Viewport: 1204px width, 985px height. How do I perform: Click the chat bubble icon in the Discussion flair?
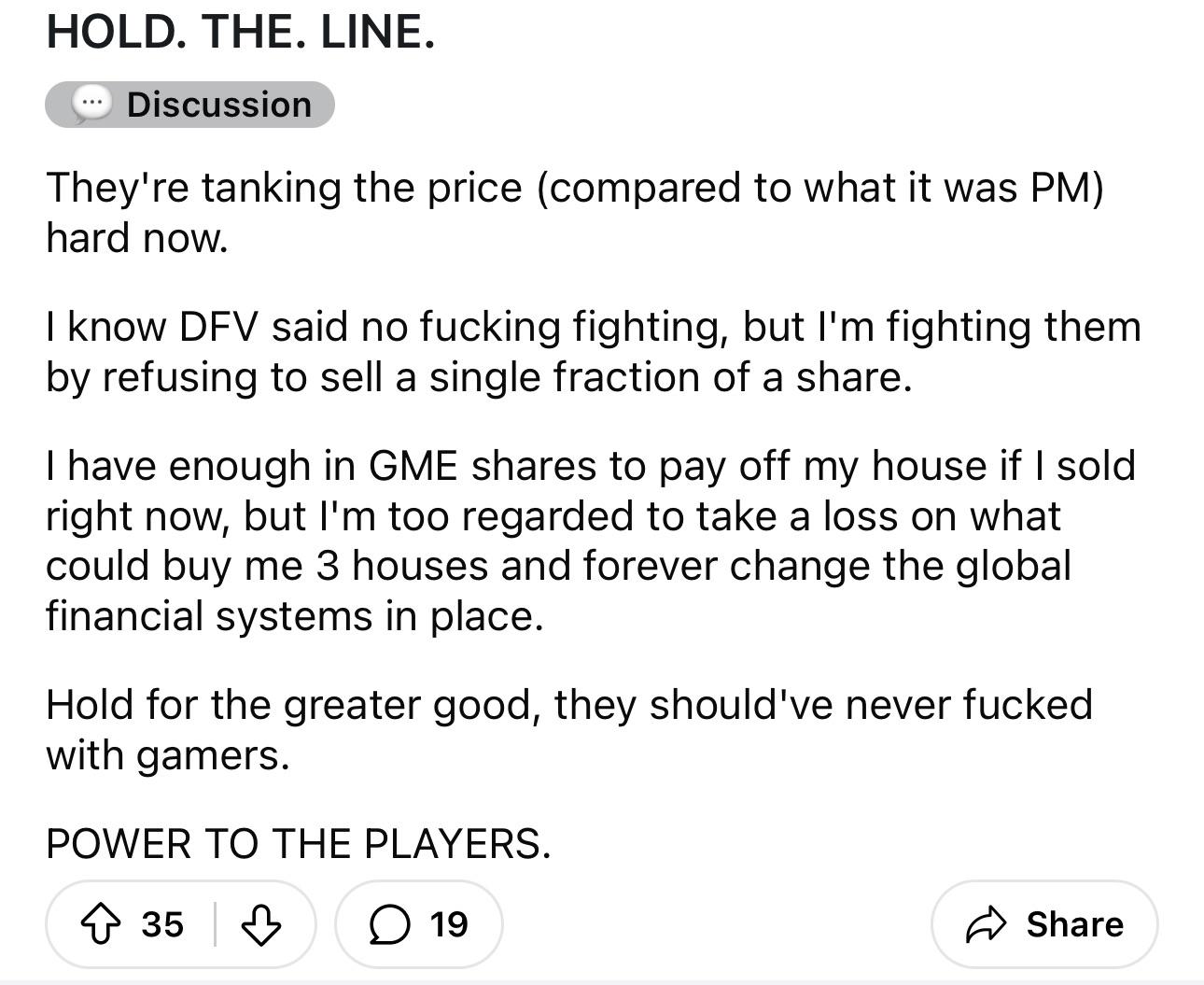(91, 105)
